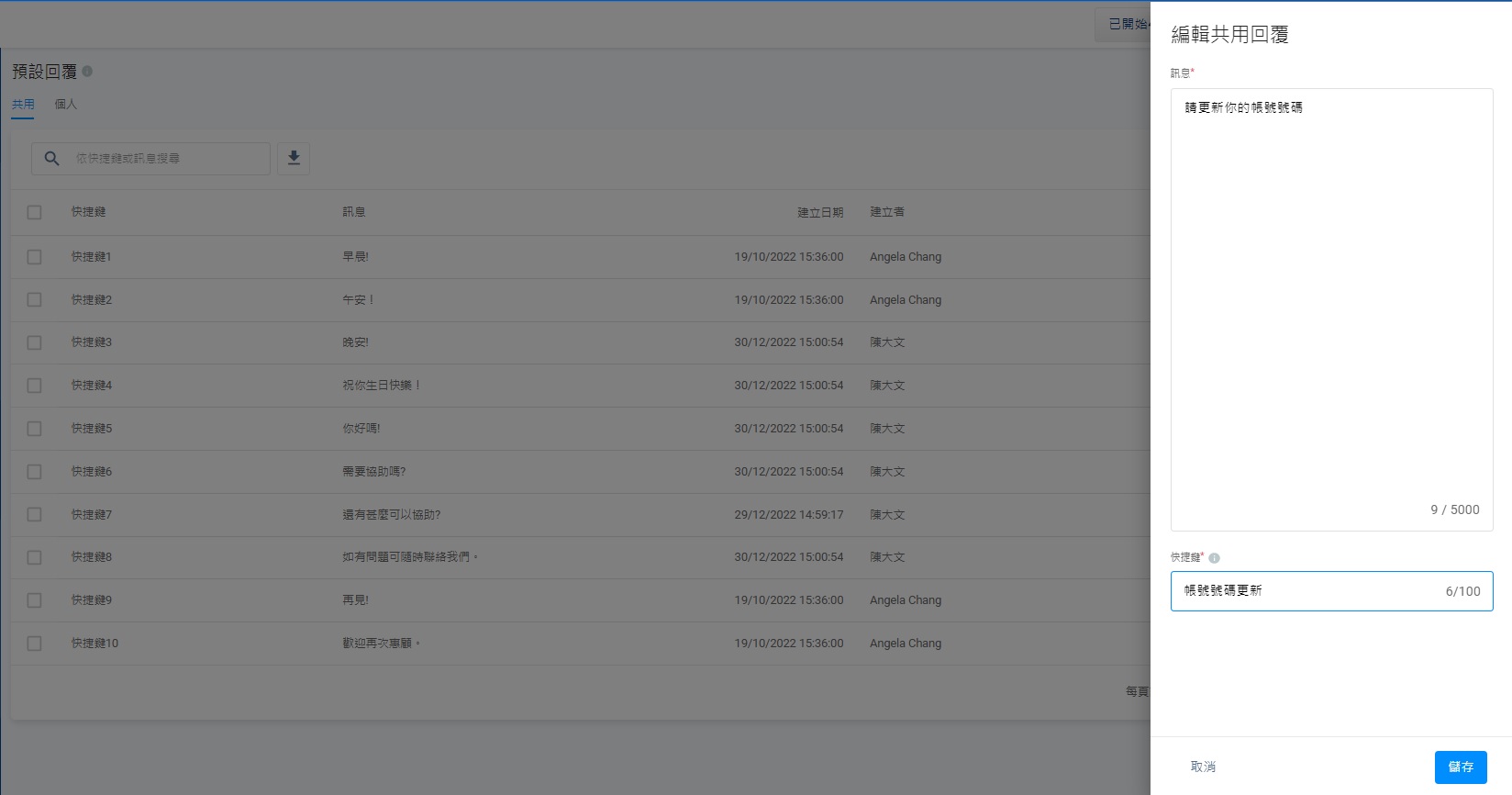Click 陳大文 creator in 快捷鍵3 row

887,342
